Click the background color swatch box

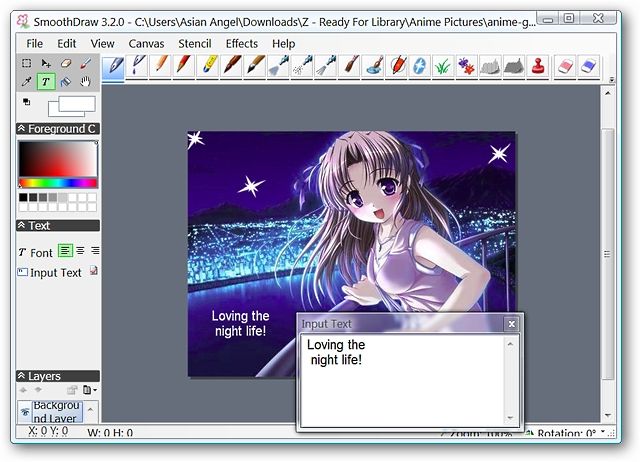pyautogui.click(x=54, y=111)
